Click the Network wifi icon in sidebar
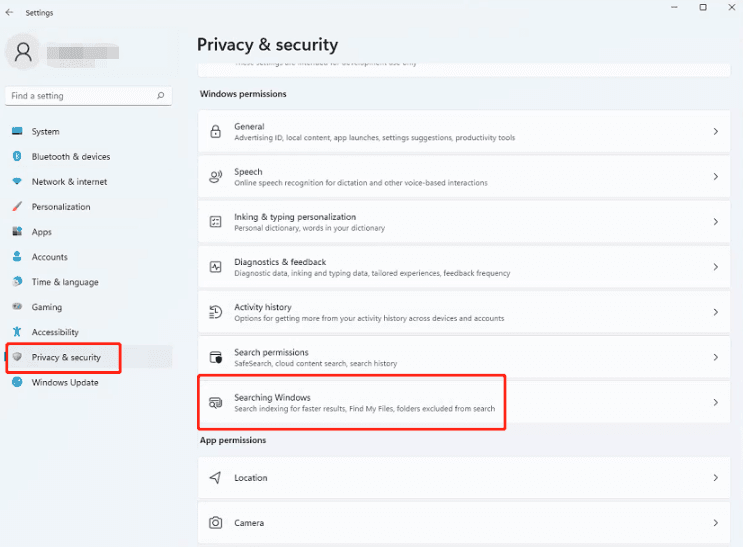The height and width of the screenshot is (547, 743). click(x=17, y=182)
